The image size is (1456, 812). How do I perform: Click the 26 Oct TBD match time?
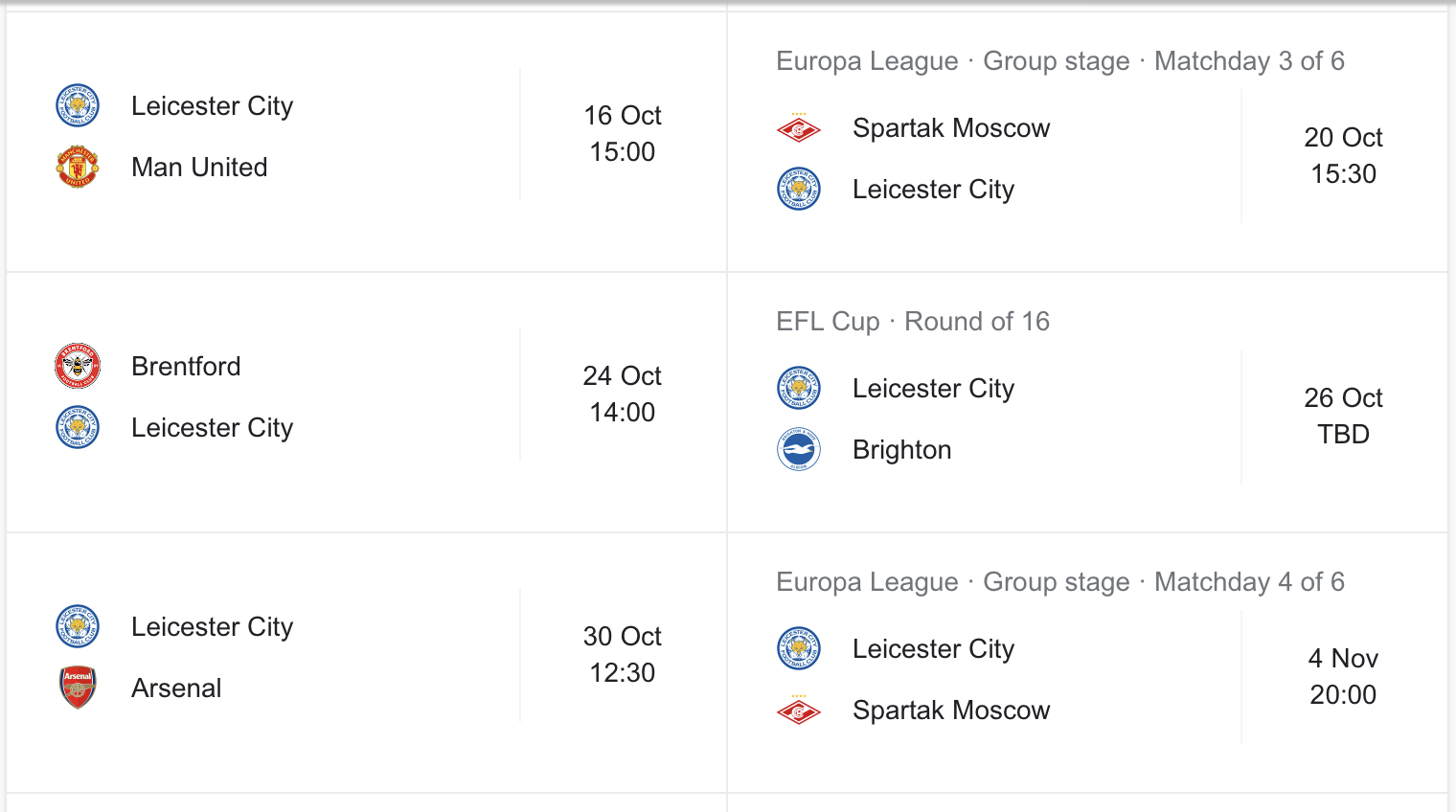click(x=1343, y=416)
